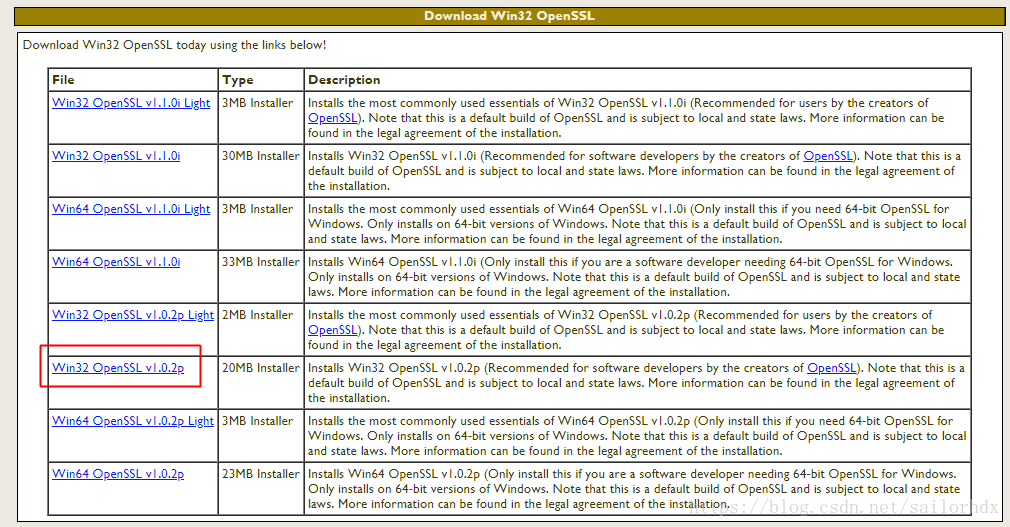Open the Win32 OpenSSL v1.0.2p full installer link
Viewport: 1010px width, 527px height.
pos(118,368)
